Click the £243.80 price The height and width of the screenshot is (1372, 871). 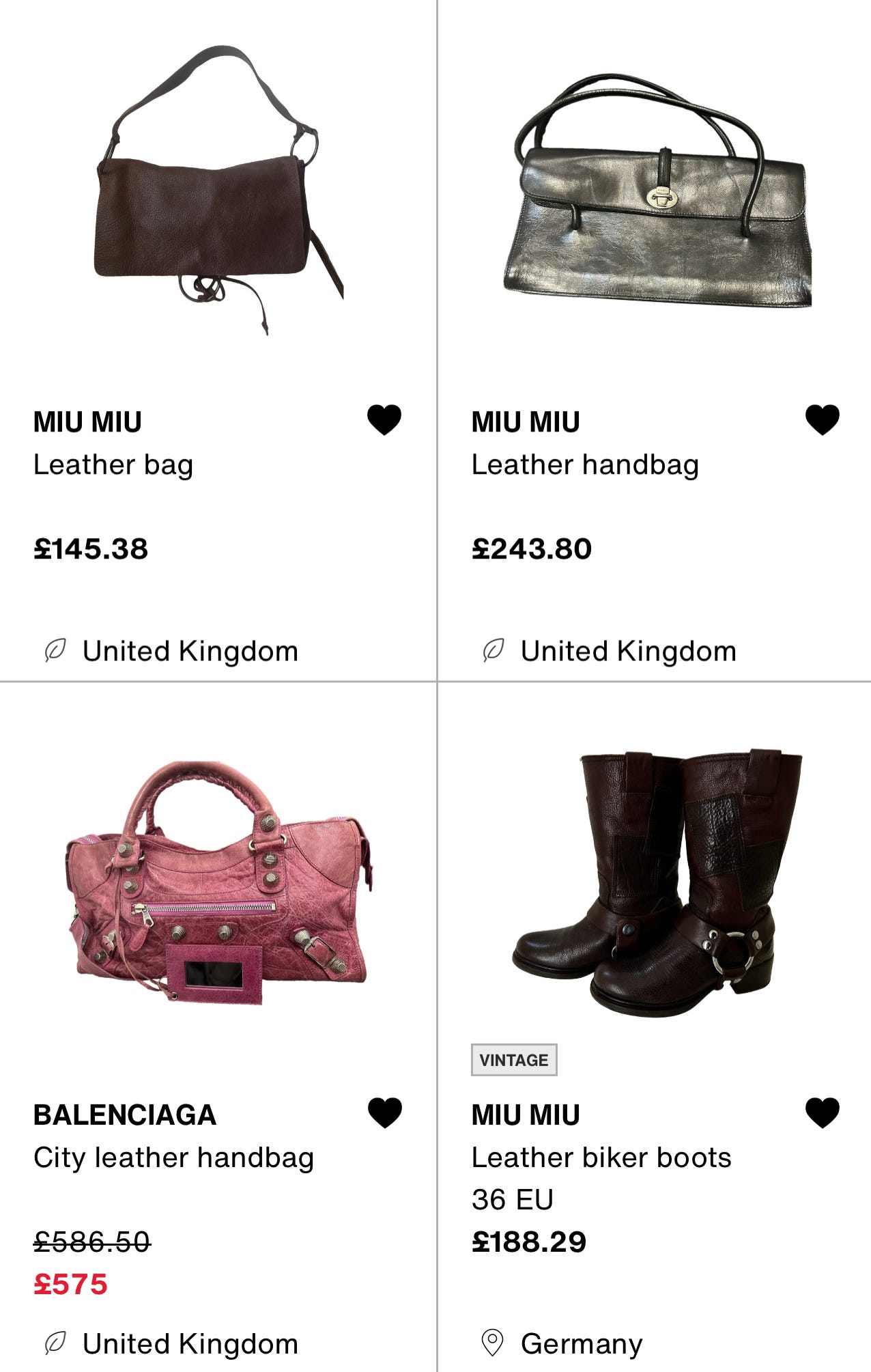click(532, 549)
